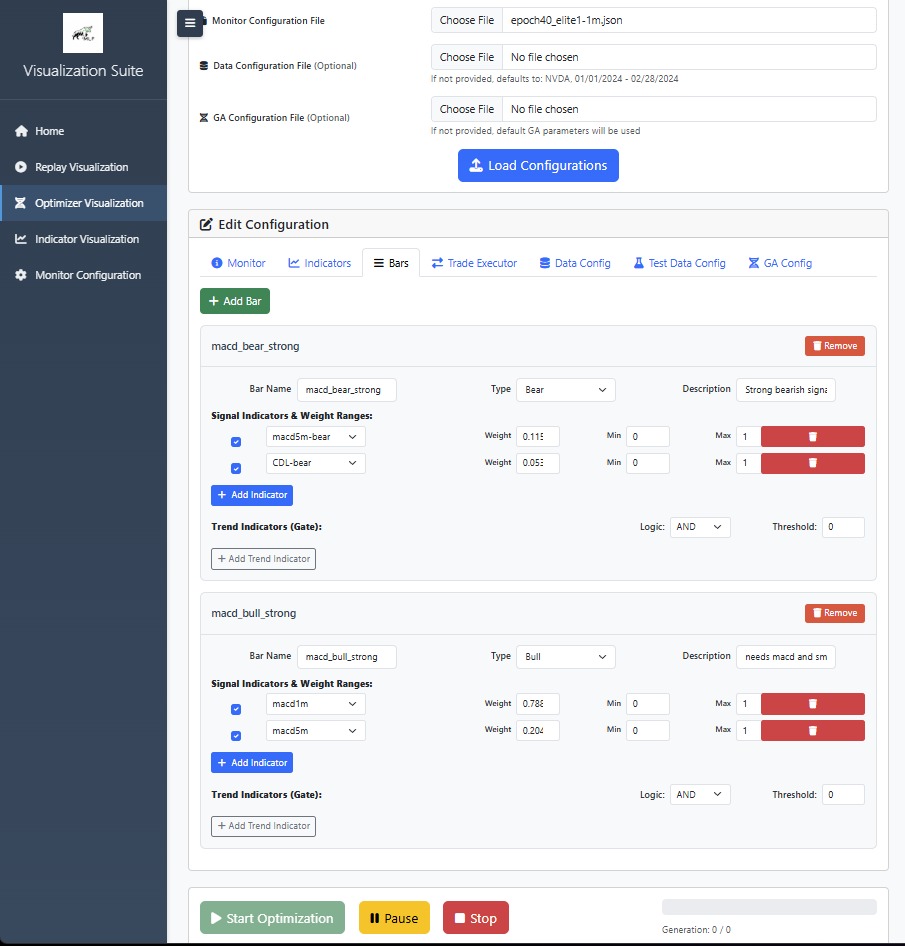The image size is (905, 946).
Task: Click the Edit Configuration pencil icon
Action: (206, 224)
